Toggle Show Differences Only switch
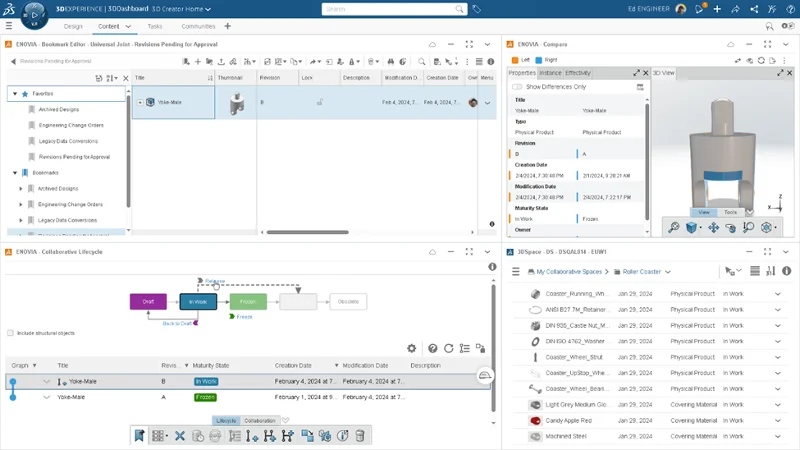 [x=517, y=87]
